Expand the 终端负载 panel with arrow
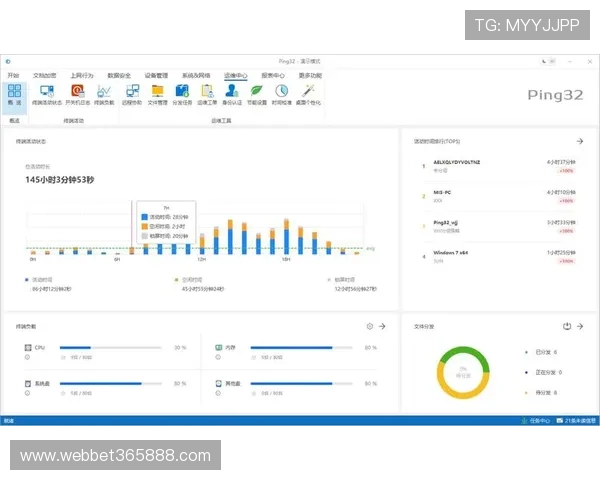600x480 pixels. click(x=382, y=326)
